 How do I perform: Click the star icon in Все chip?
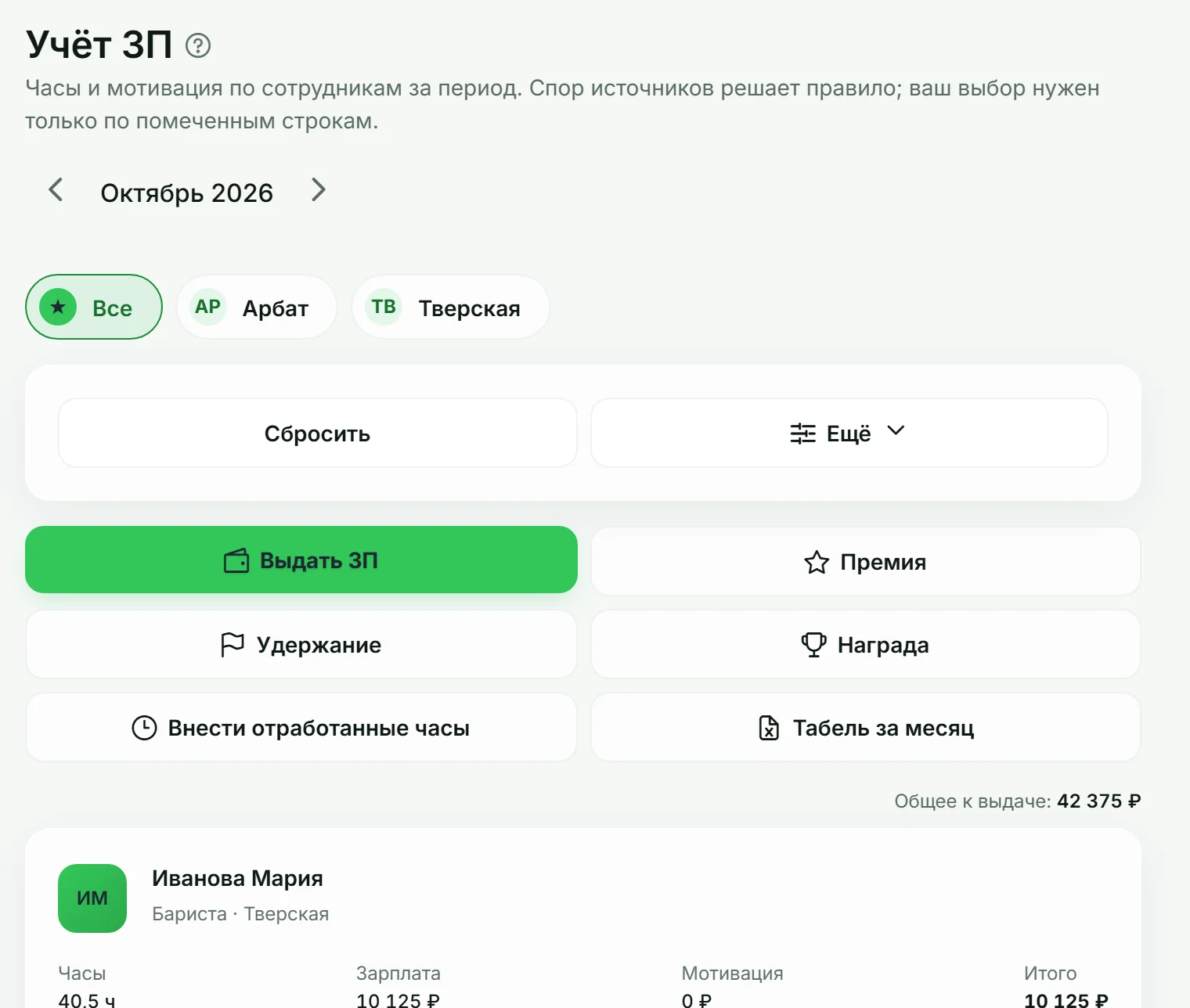click(58, 307)
